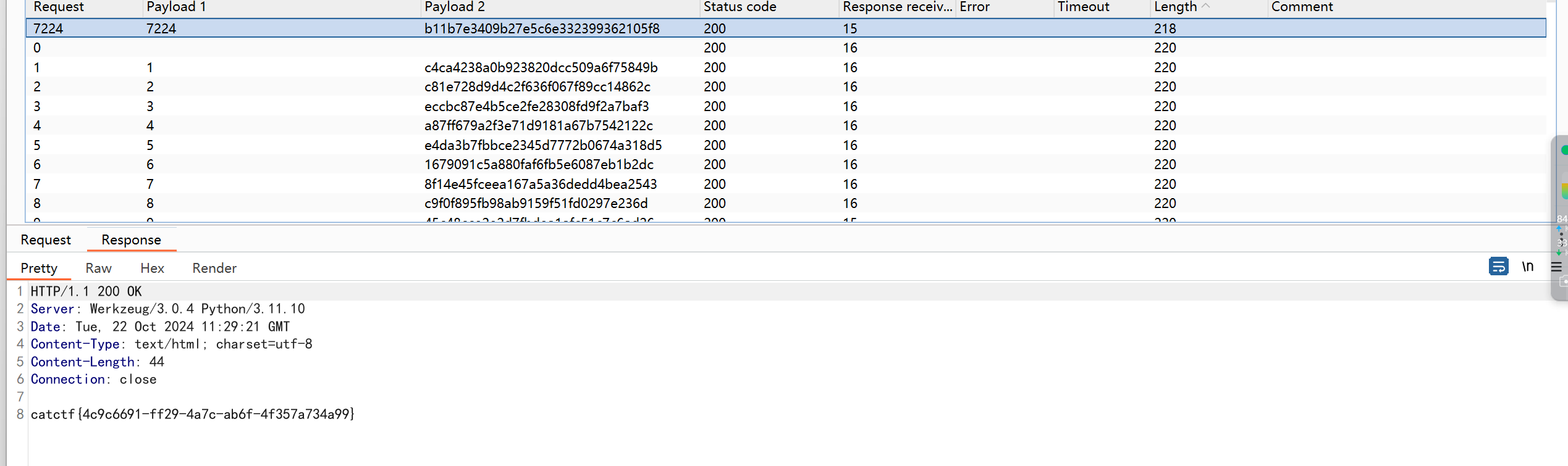Image resolution: width=1568 pixels, height=466 pixels.
Task: Open the Pretty view tab
Action: point(39,268)
